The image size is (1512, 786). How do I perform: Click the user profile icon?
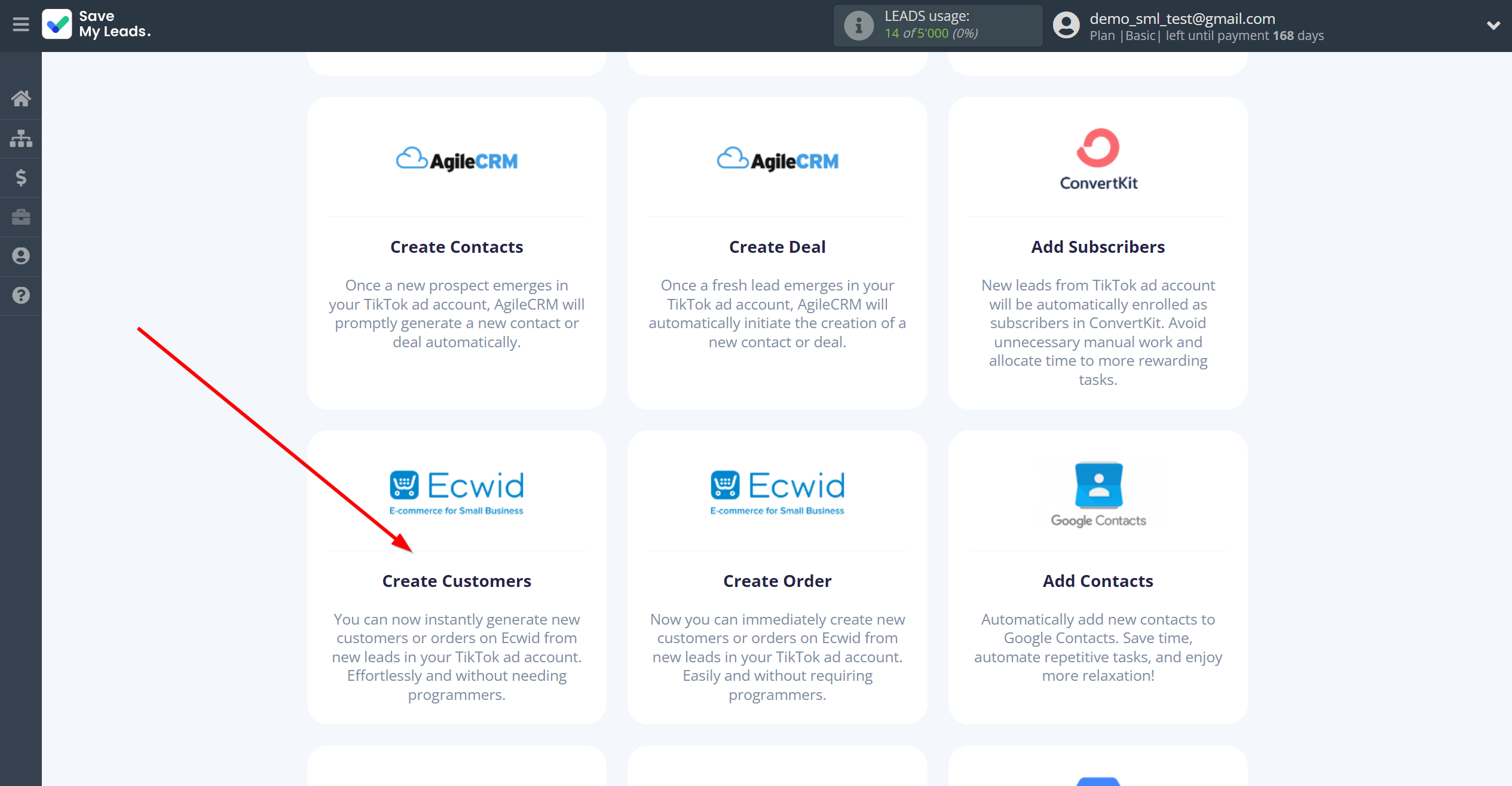[x=1064, y=25]
